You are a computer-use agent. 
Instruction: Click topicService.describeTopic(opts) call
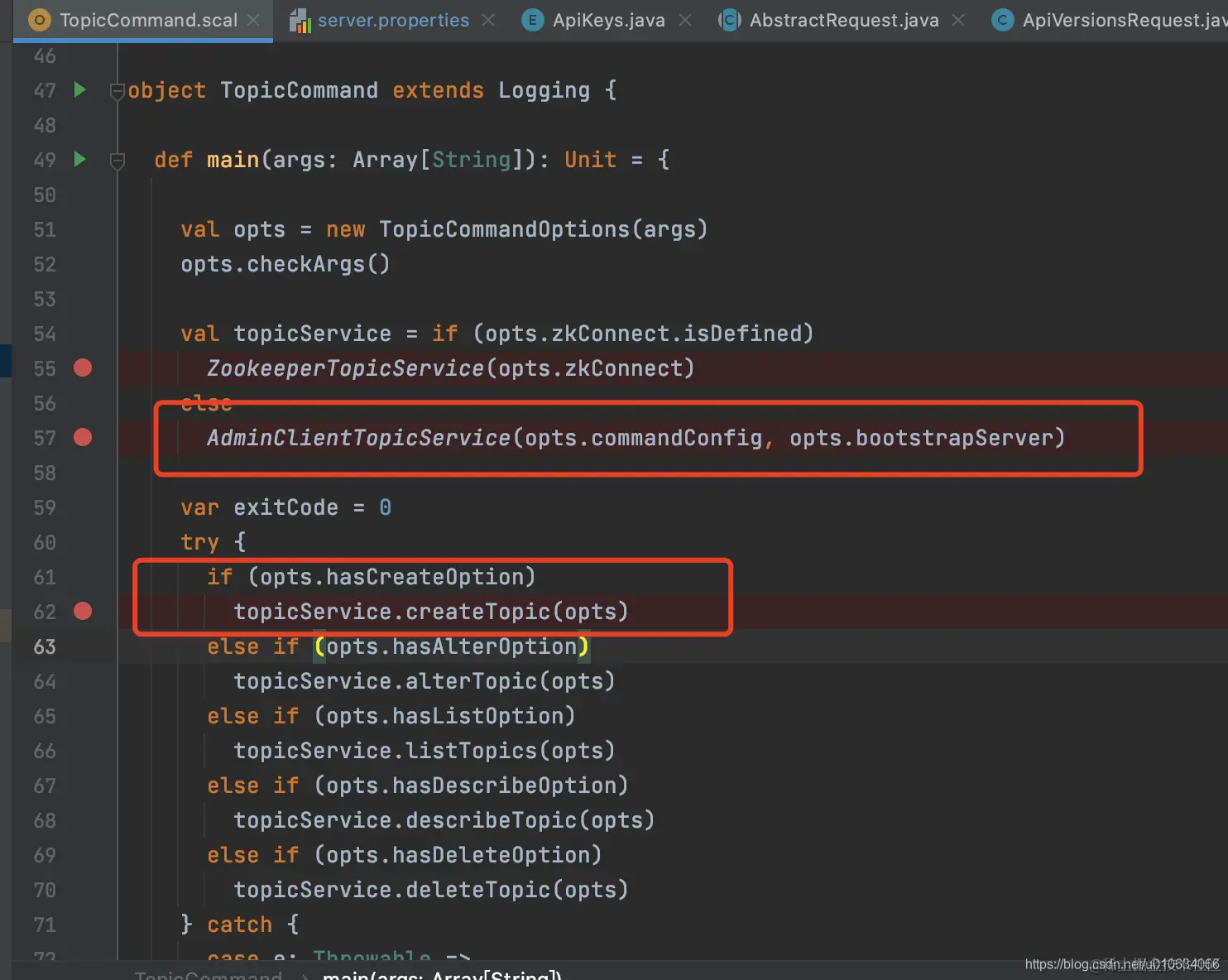(x=444, y=820)
